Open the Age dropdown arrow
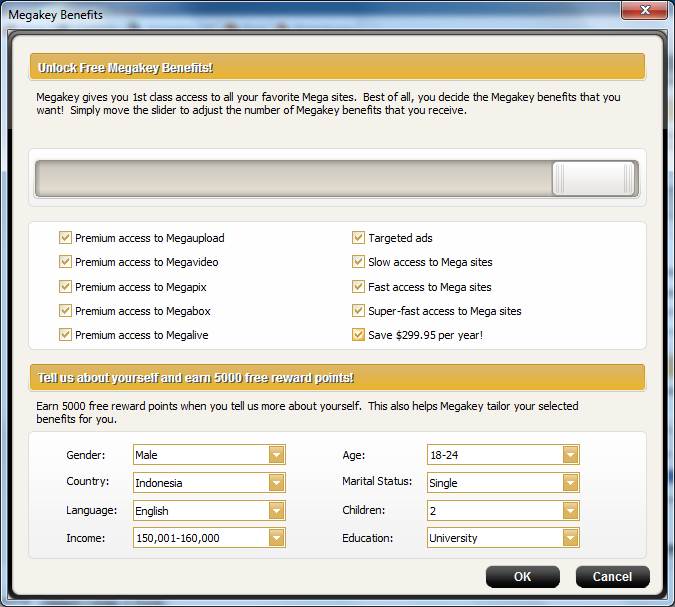The width and height of the screenshot is (675, 607). click(x=570, y=455)
